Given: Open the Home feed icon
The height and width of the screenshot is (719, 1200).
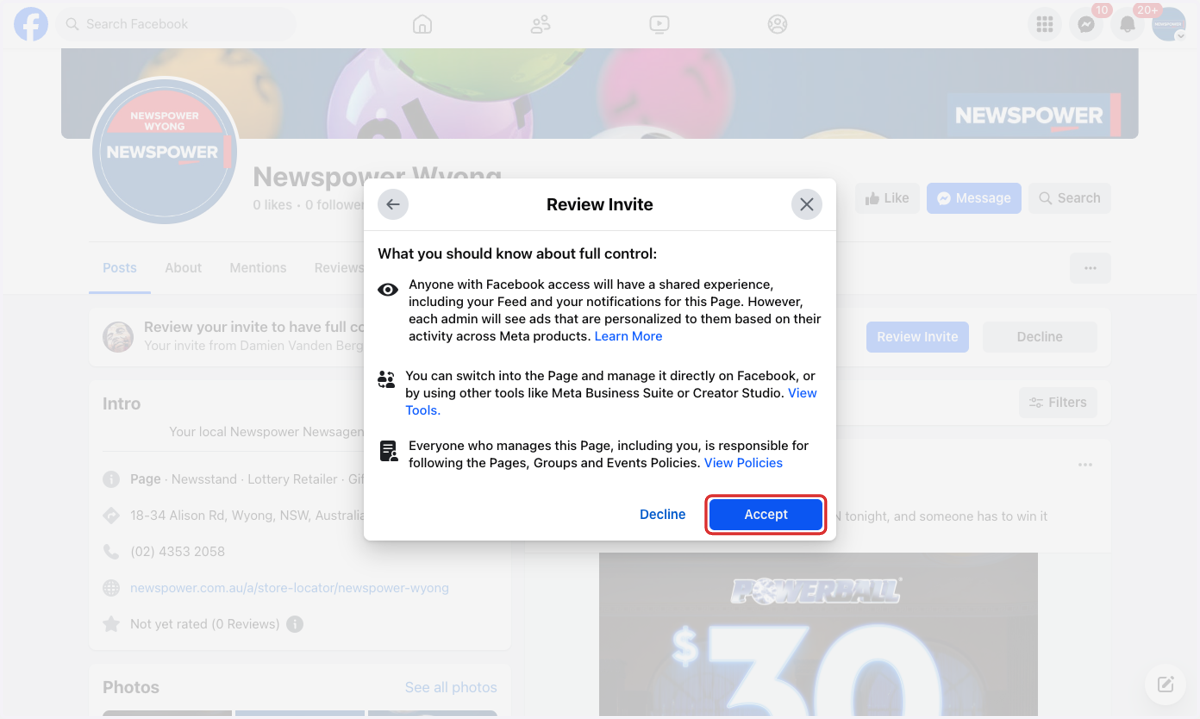Looking at the screenshot, I should (422, 24).
